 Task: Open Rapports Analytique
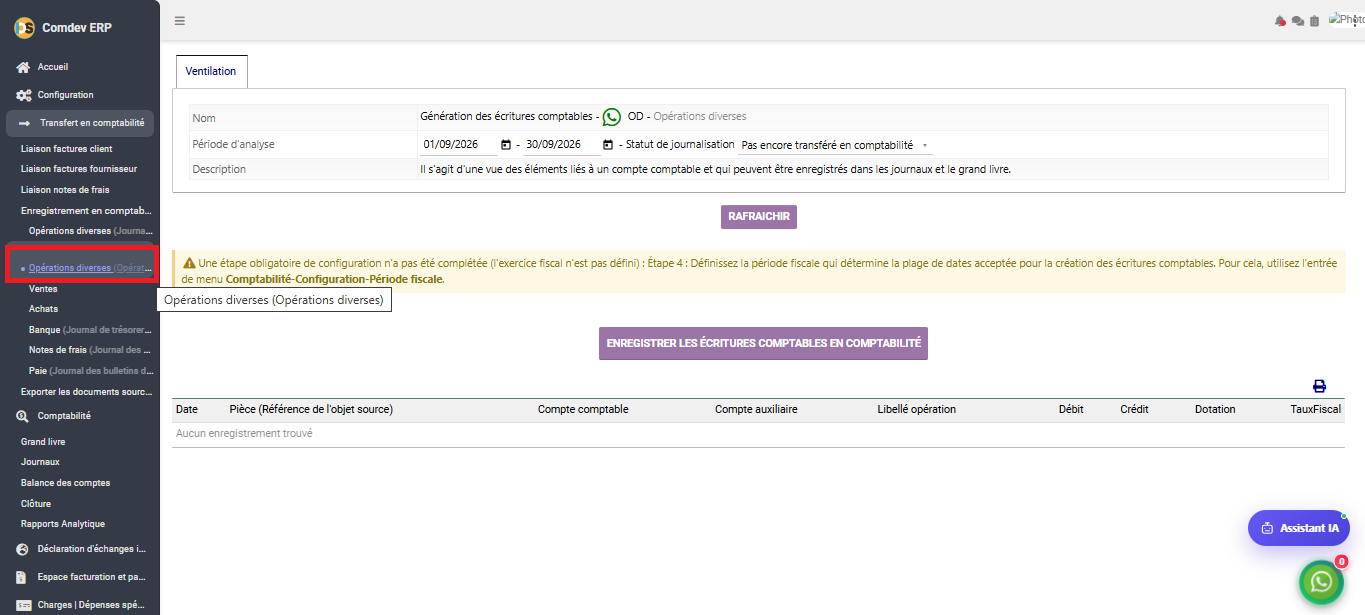click(62, 524)
